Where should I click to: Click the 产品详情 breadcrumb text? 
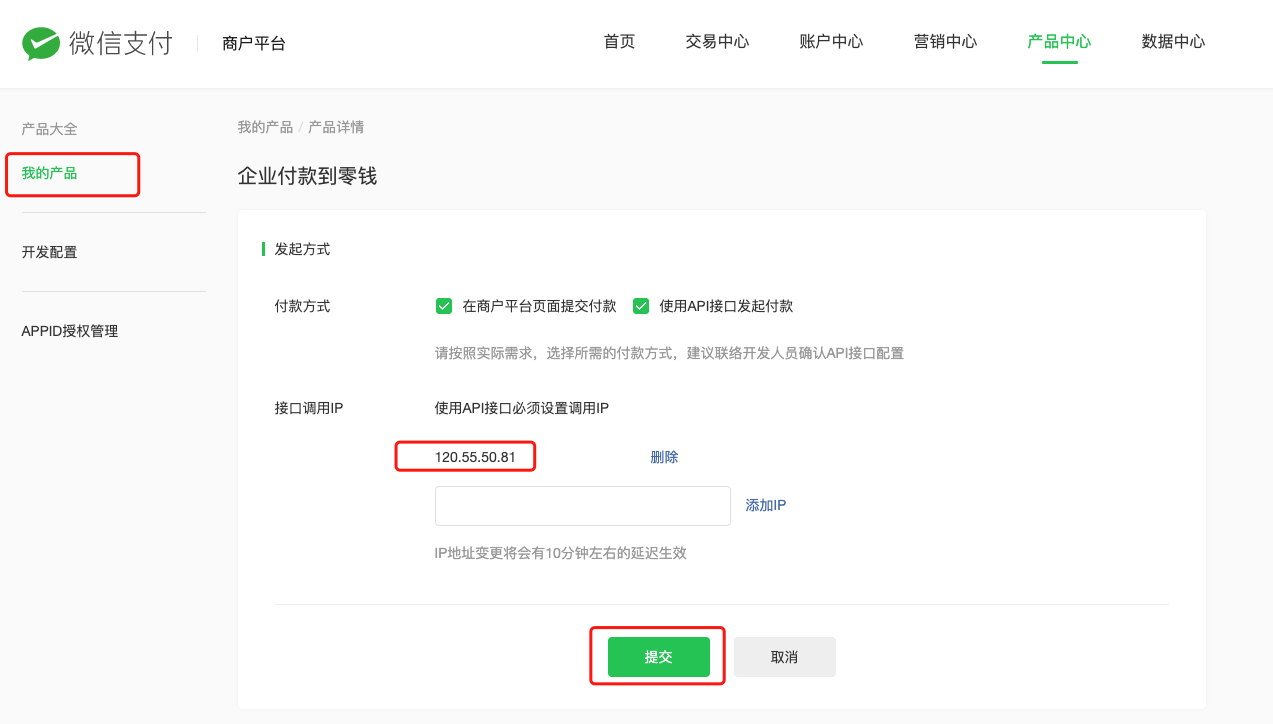point(336,127)
